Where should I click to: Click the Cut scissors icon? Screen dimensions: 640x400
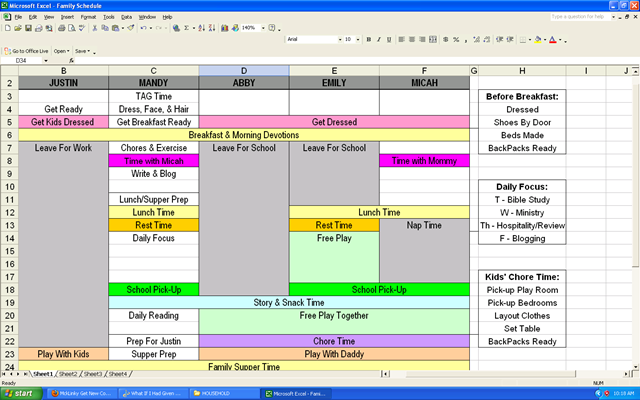click(94, 28)
